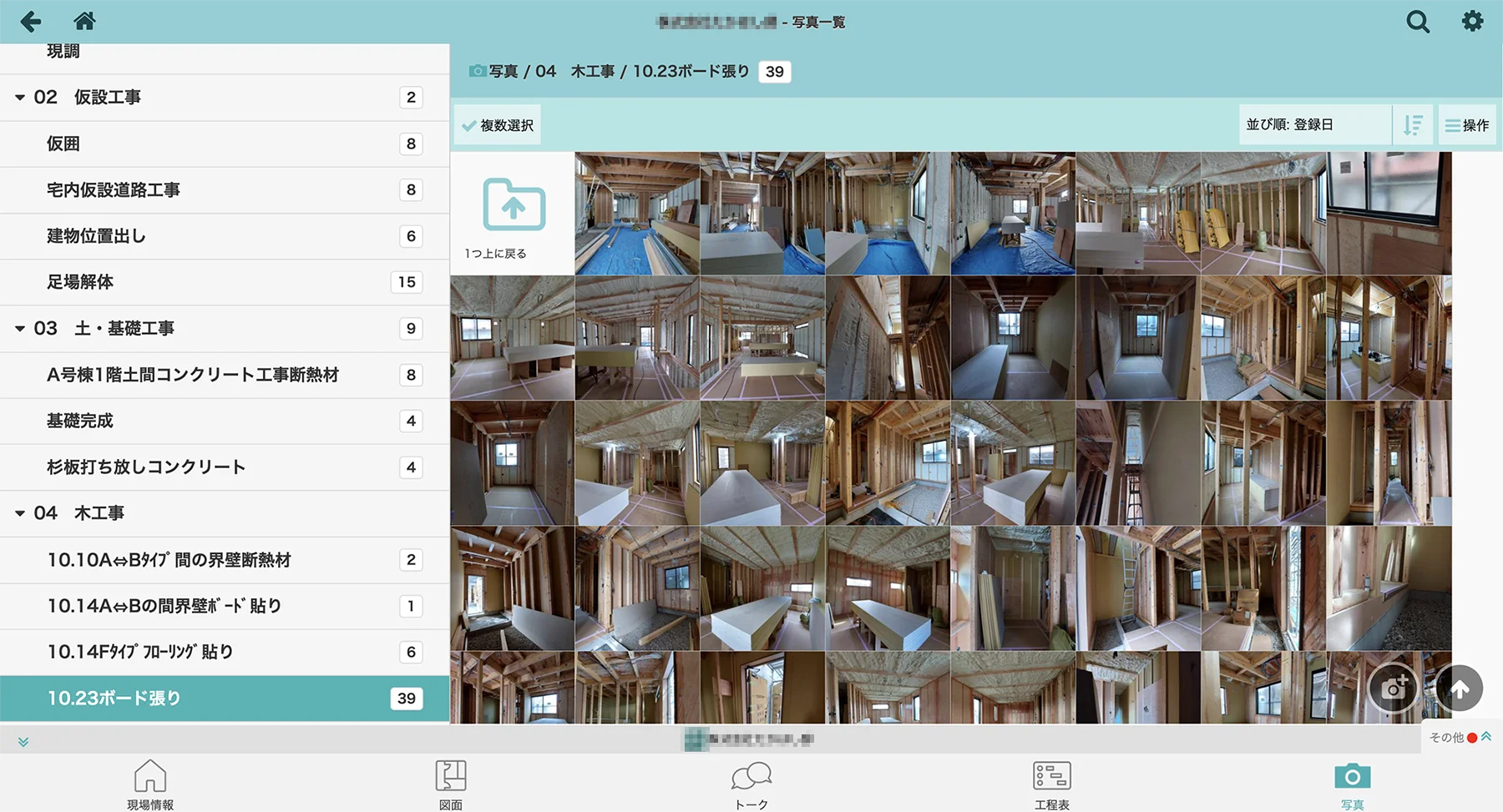The height and width of the screenshot is (812, 1503).
Task: Collapse the 02 仮設工事 section
Action: 20,98
